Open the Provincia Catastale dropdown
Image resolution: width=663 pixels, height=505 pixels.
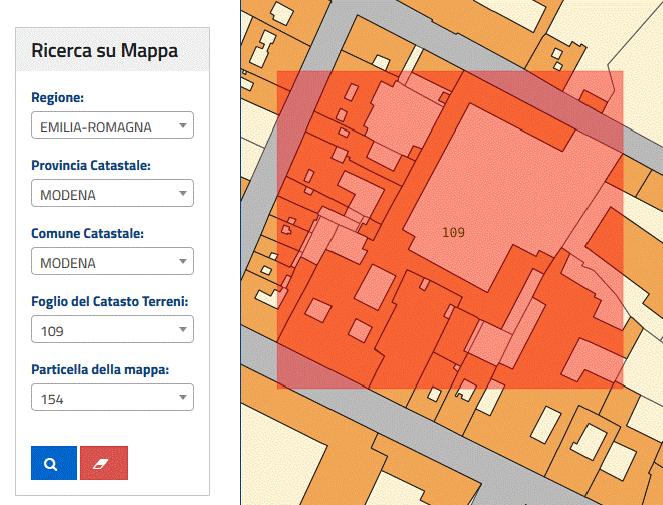pos(112,193)
